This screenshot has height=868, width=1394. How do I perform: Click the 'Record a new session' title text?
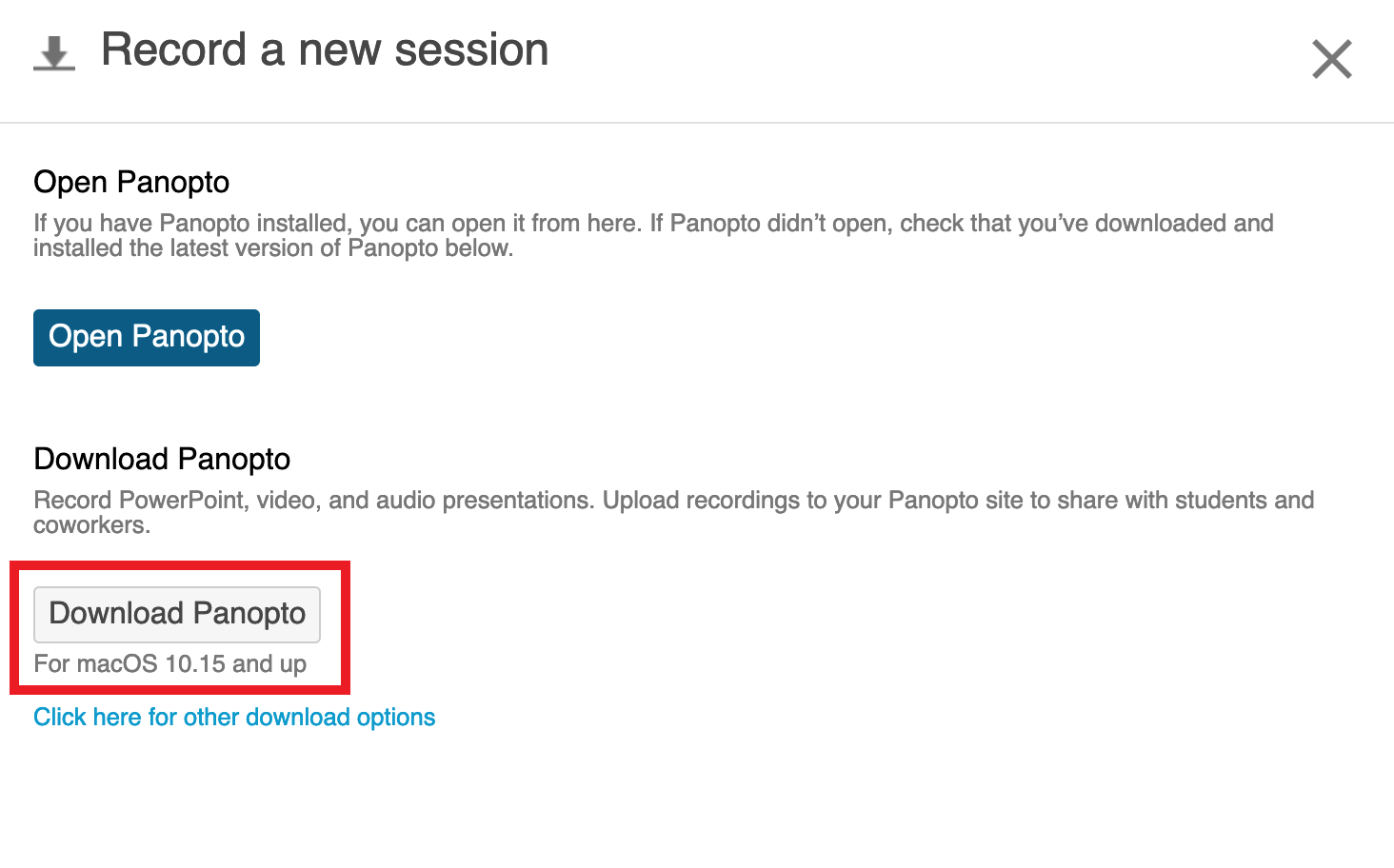click(325, 49)
